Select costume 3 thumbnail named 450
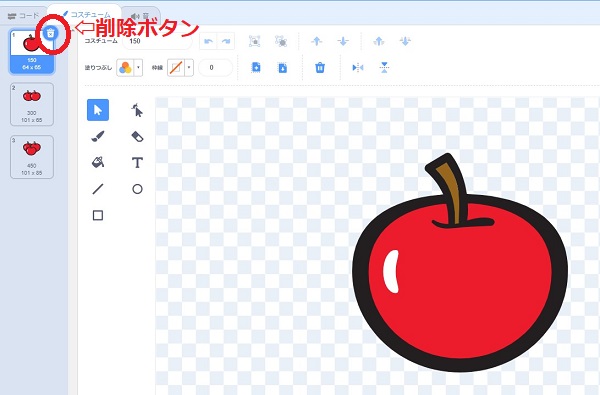 [x=32, y=157]
